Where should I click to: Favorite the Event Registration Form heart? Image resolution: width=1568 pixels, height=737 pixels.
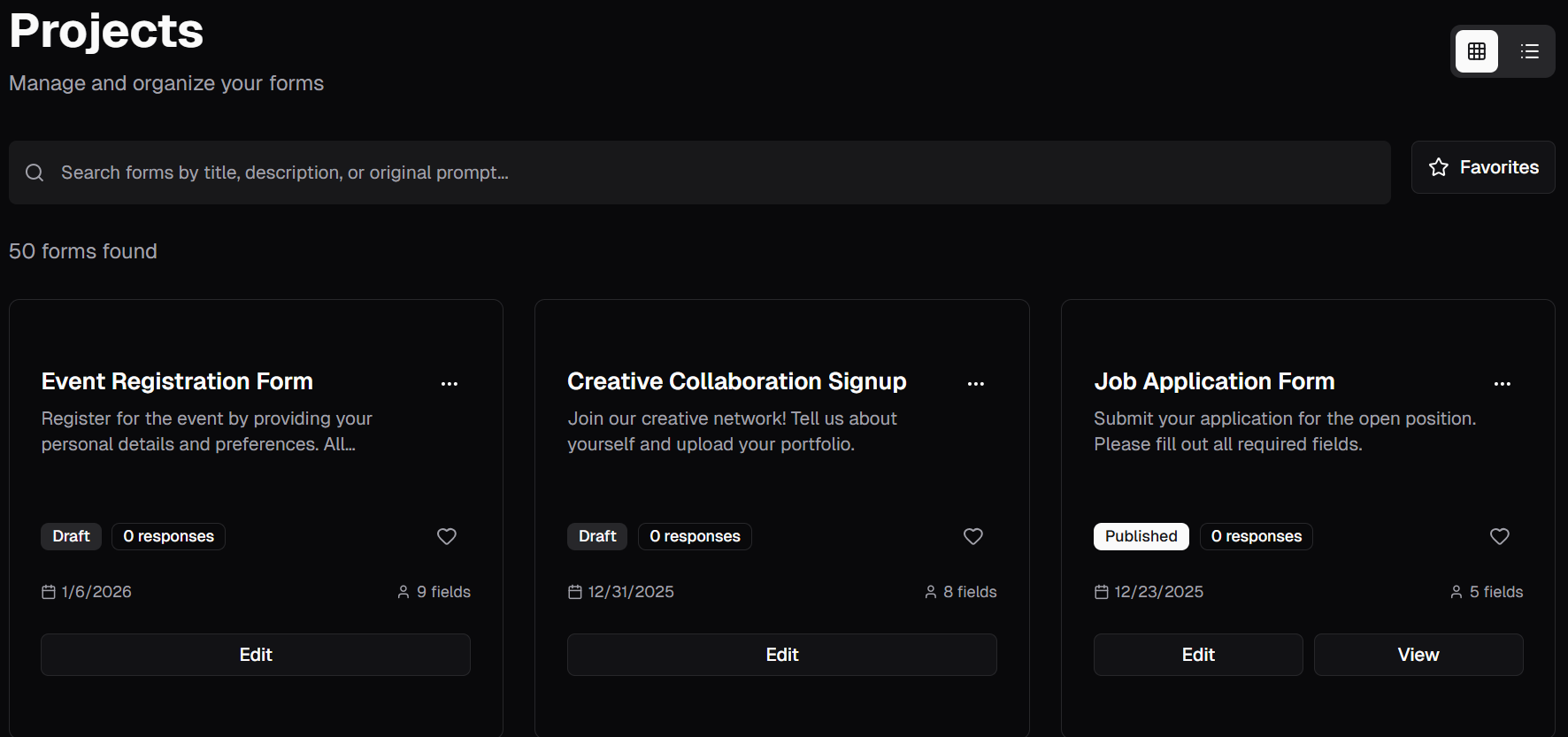447,536
